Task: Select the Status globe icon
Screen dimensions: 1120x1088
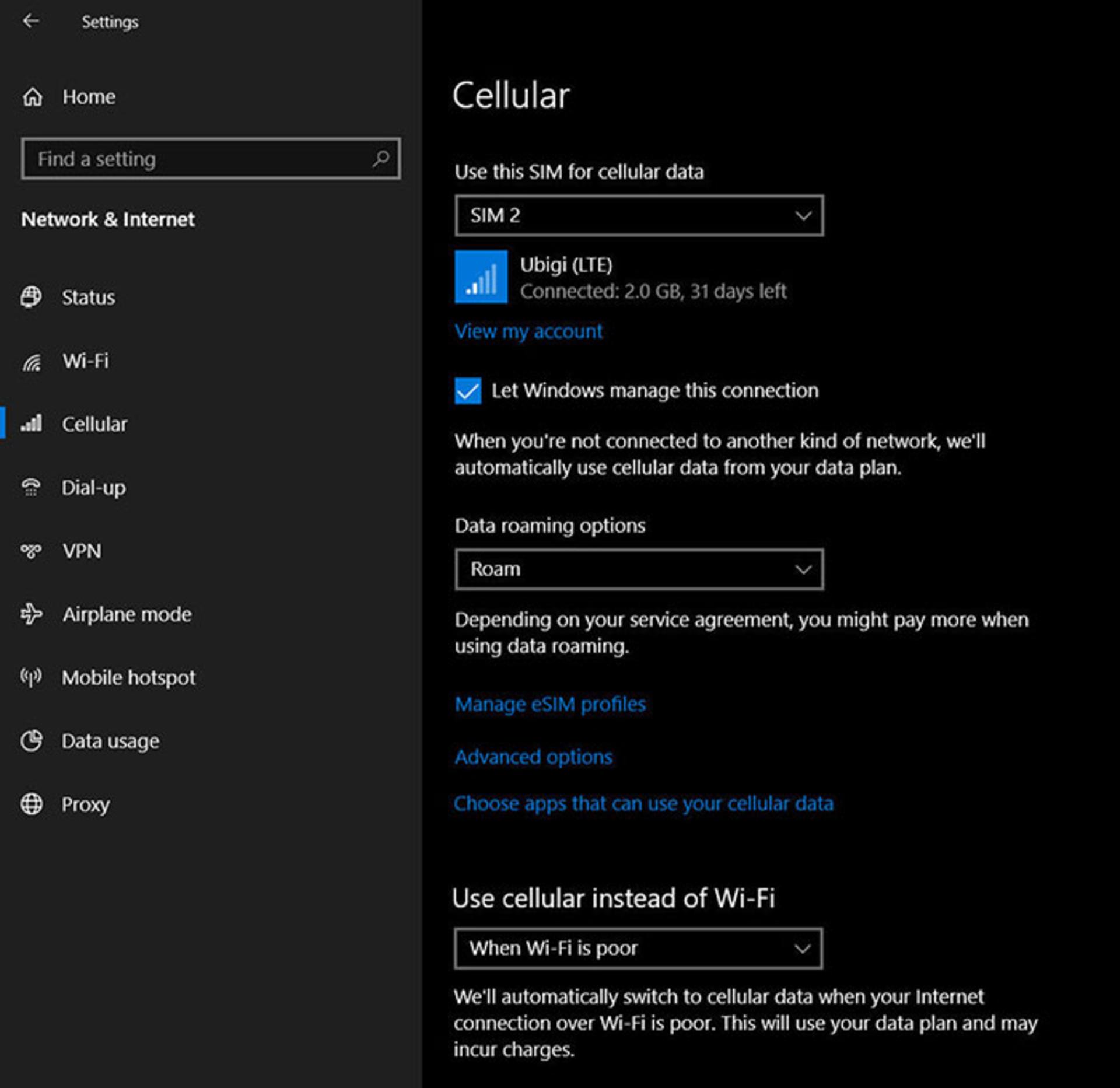Action: pyautogui.click(x=31, y=297)
